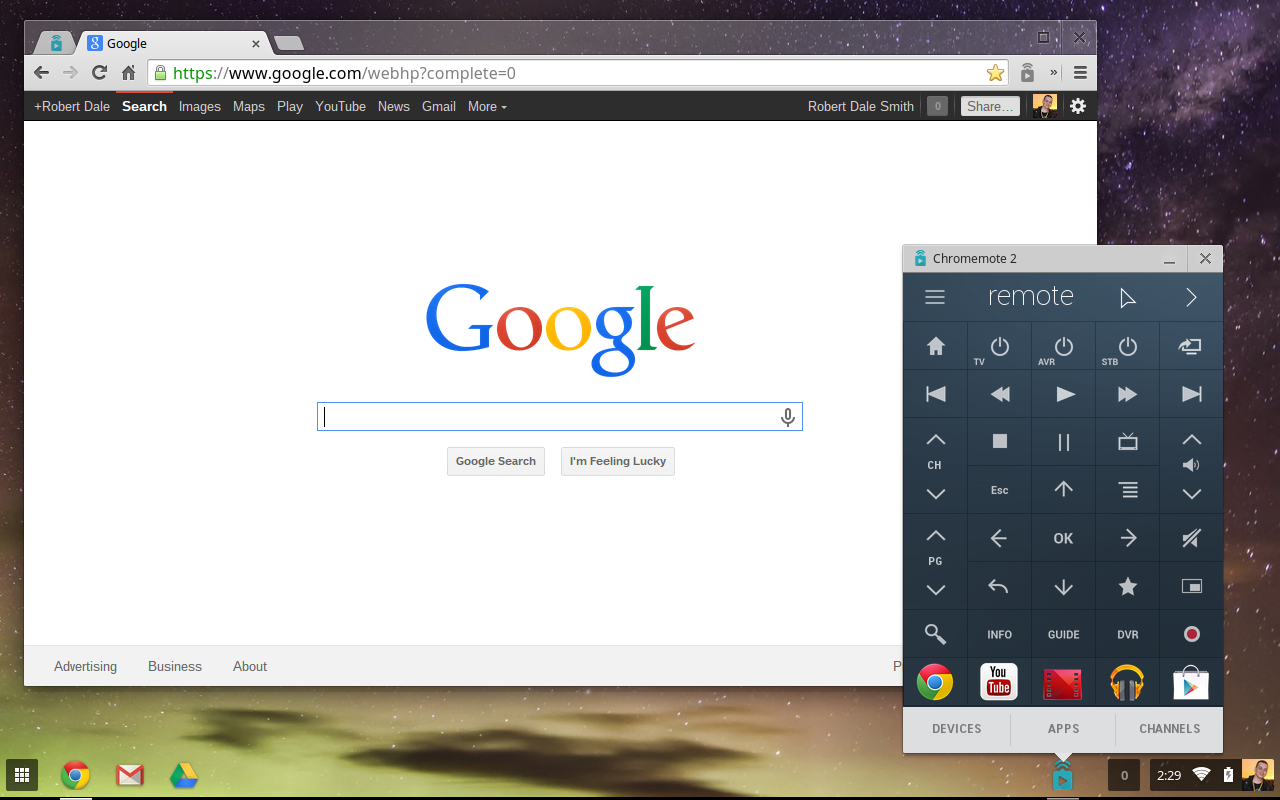The height and width of the screenshot is (800, 1280).
Task: Reload the Google page
Action: click(x=99, y=72)
